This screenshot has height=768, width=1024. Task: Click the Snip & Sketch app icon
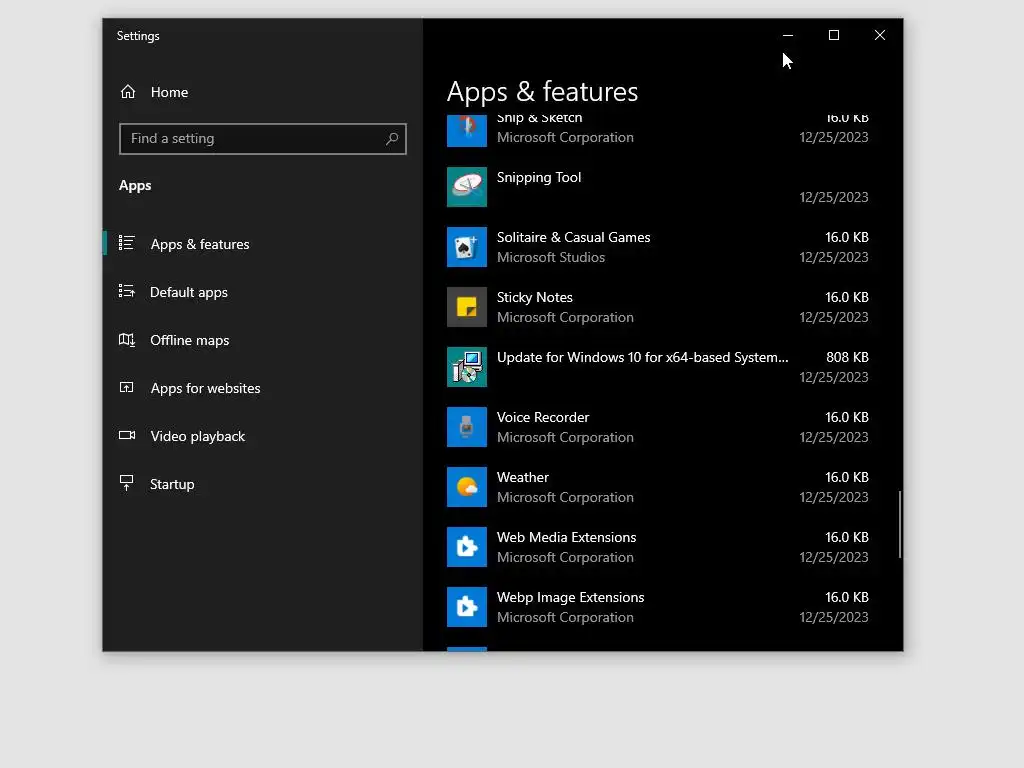(x=467, y=131)
